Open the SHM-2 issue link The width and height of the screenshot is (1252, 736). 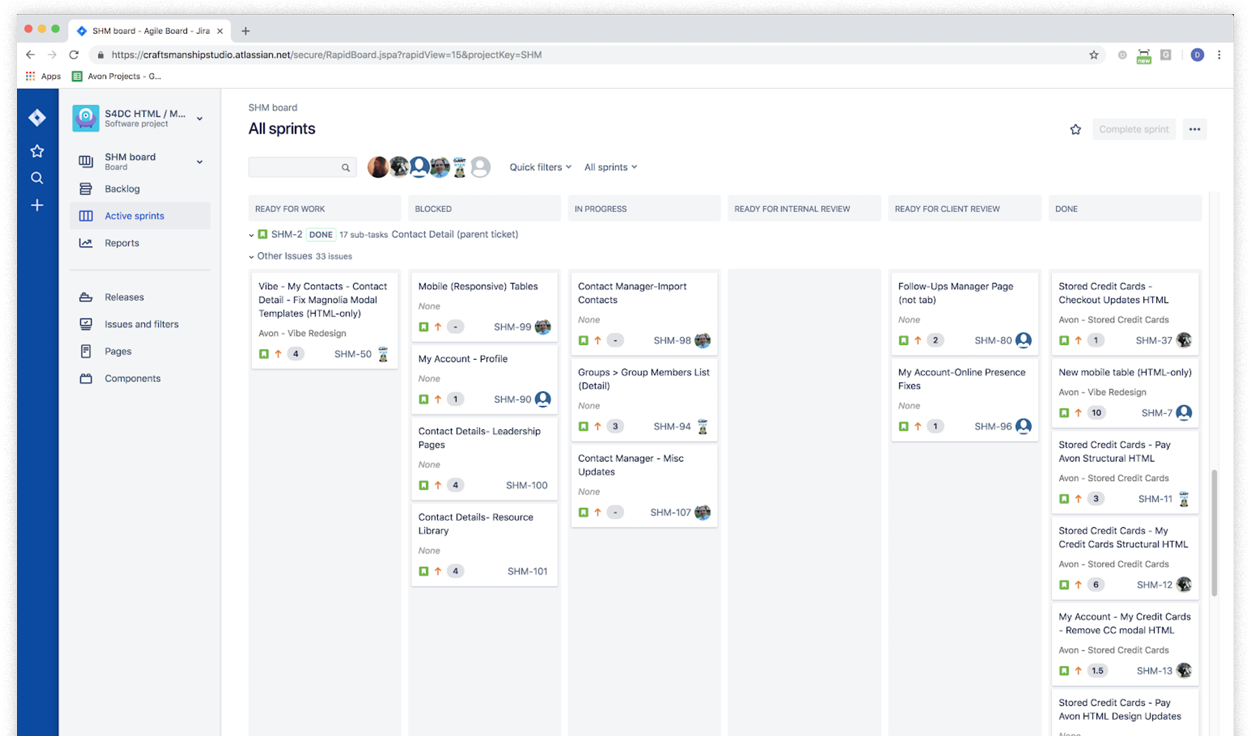point(286,235)
